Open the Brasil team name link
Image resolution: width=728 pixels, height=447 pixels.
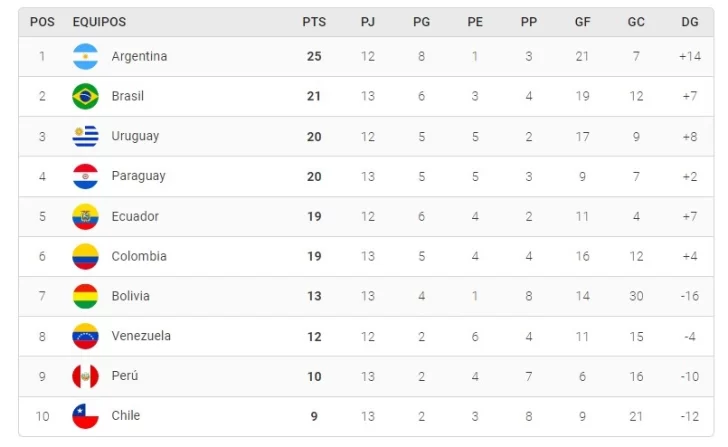pos(128,97)
